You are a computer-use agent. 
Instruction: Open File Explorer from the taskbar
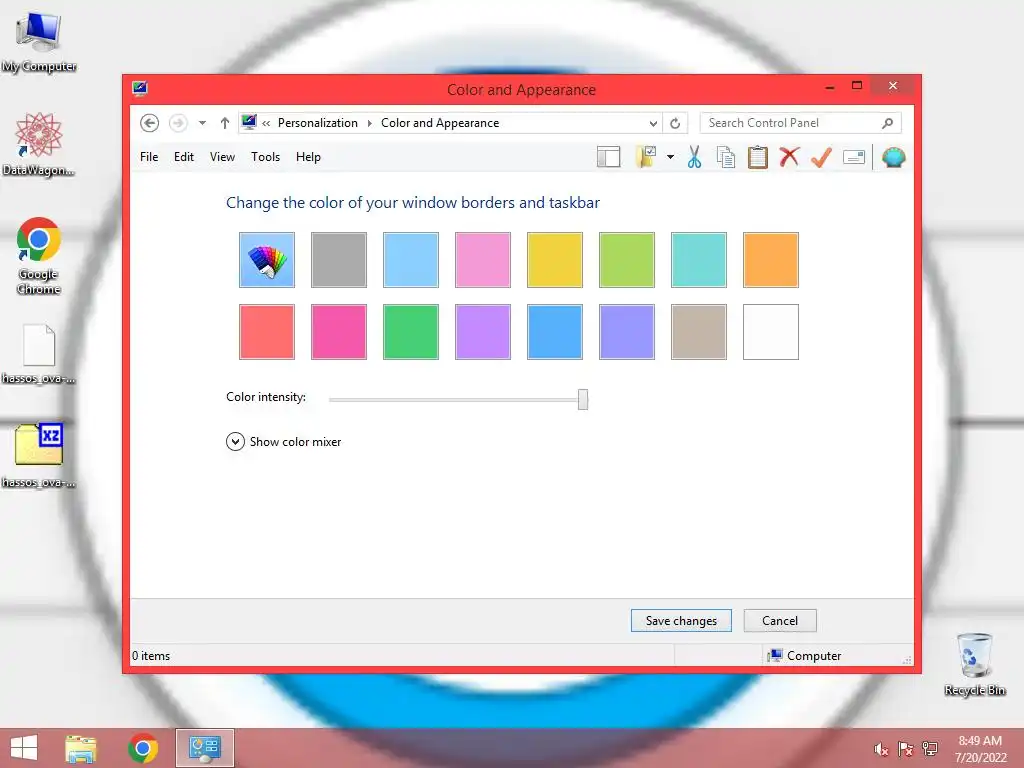tap(81, 748)
